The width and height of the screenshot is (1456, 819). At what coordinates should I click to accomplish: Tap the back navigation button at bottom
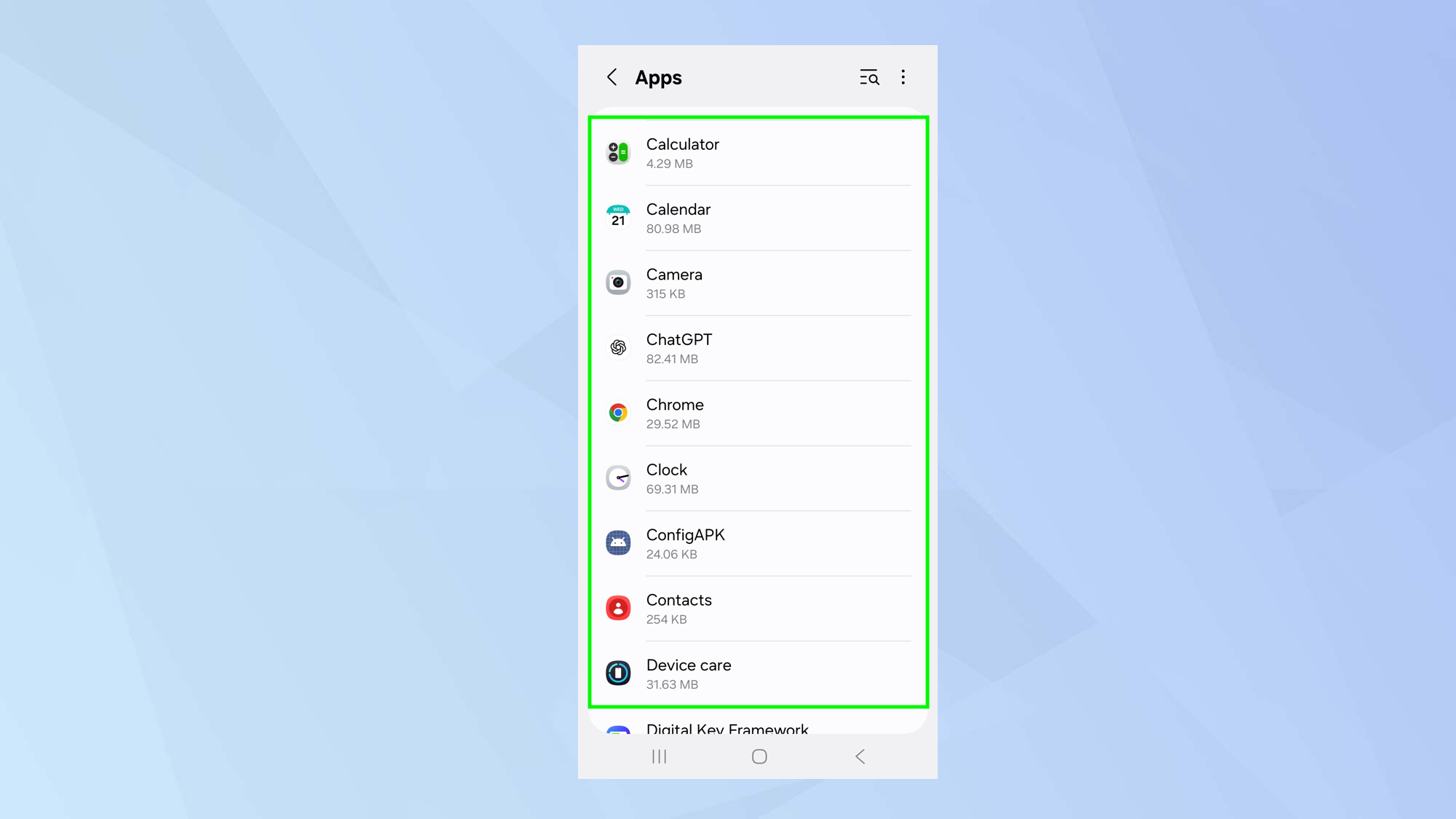[x=860, y=756]
